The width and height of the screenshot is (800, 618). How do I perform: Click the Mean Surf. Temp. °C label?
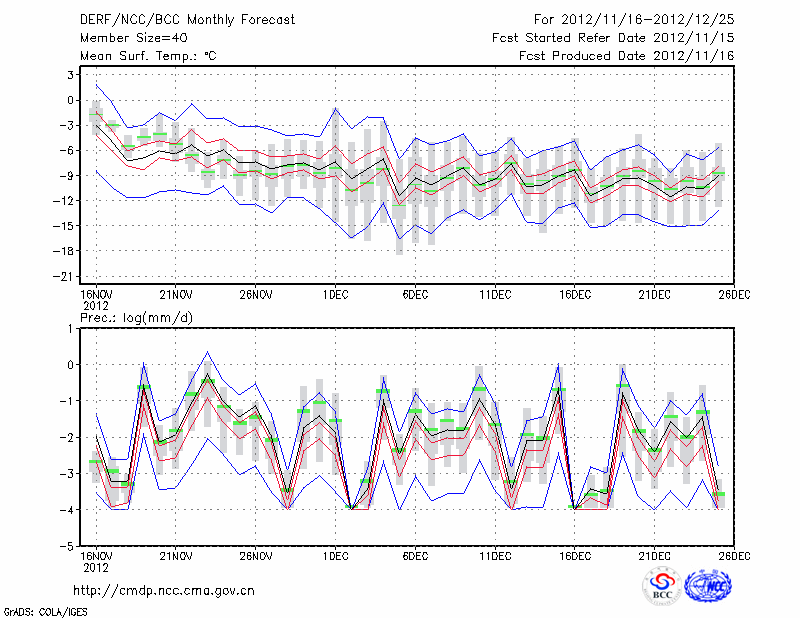point(148,56)
